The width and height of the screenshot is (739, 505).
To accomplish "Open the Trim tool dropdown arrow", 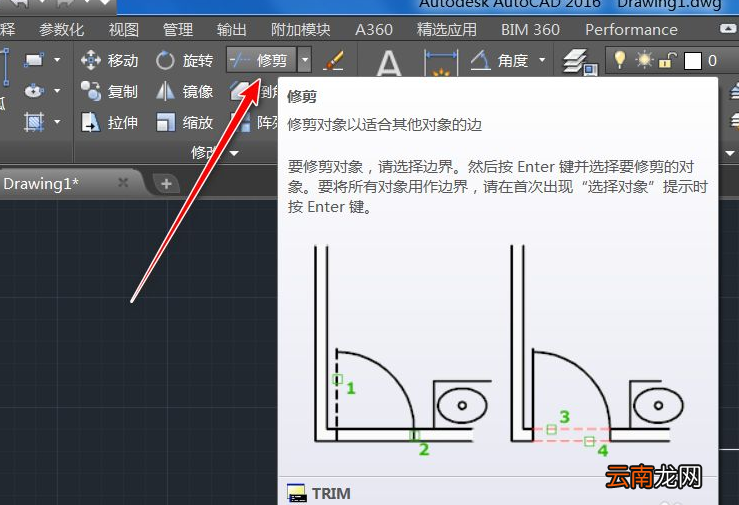I will [x=305, y=60].
